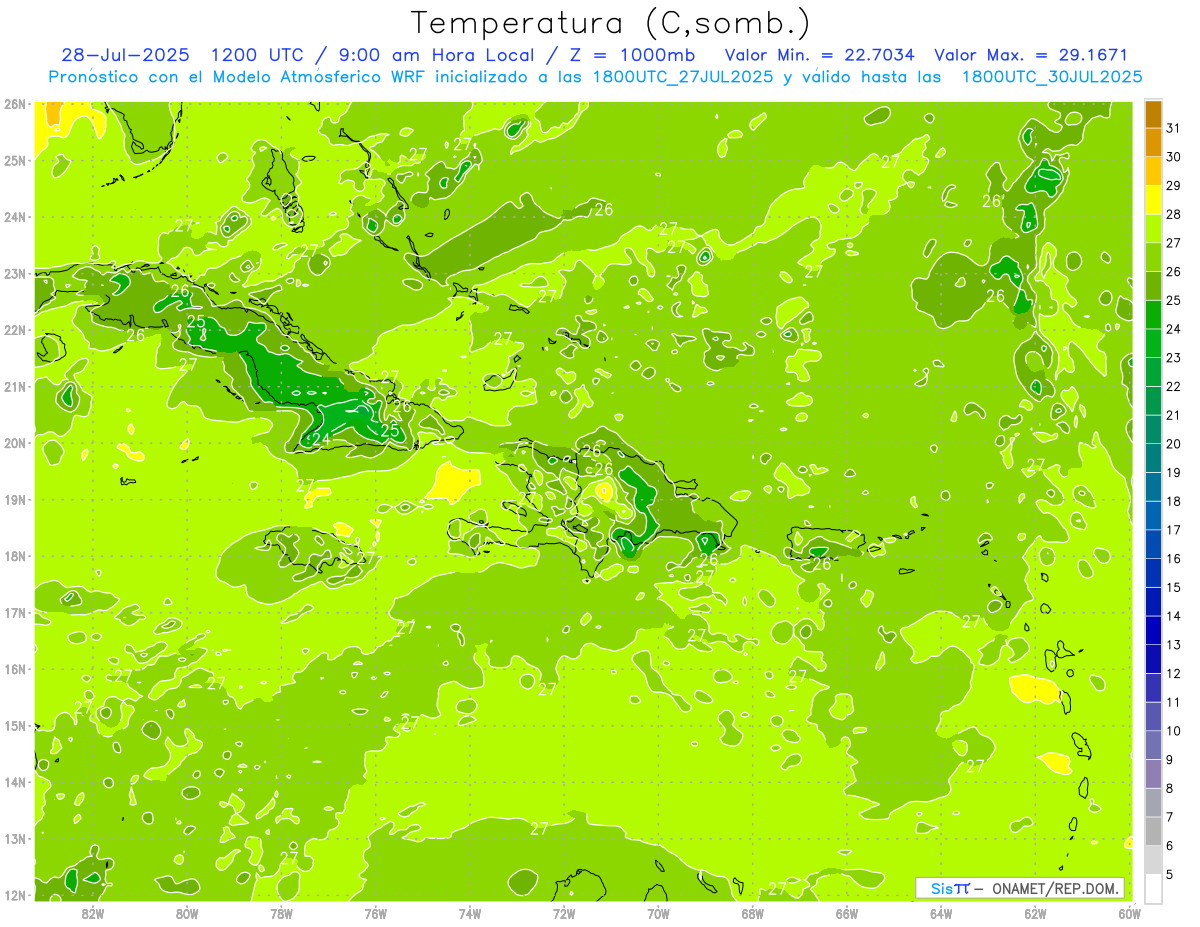
Task: Click the colorbar label "31"
Action: tap(1174, 128)
